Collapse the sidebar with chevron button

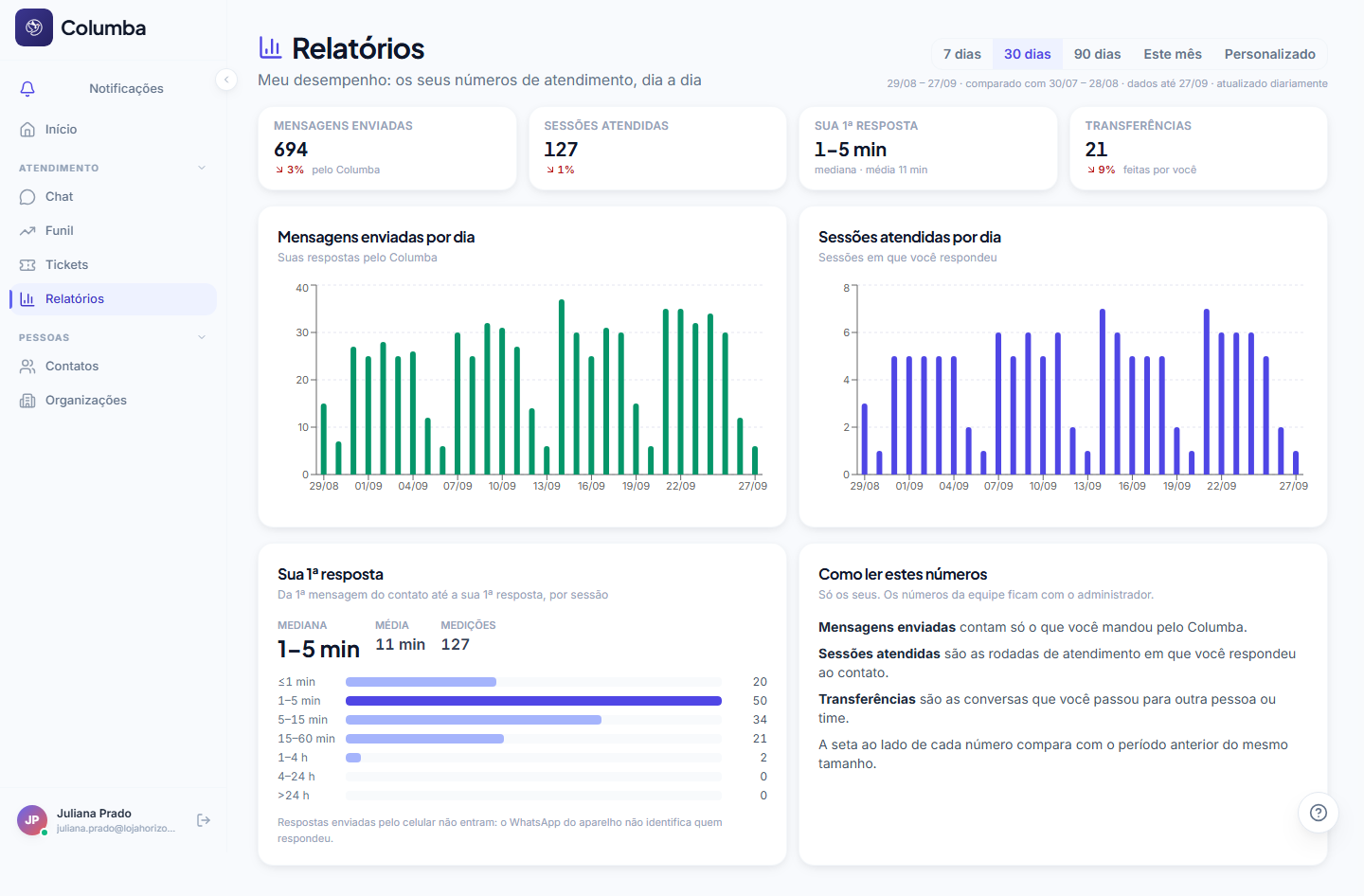pos(226,80)
